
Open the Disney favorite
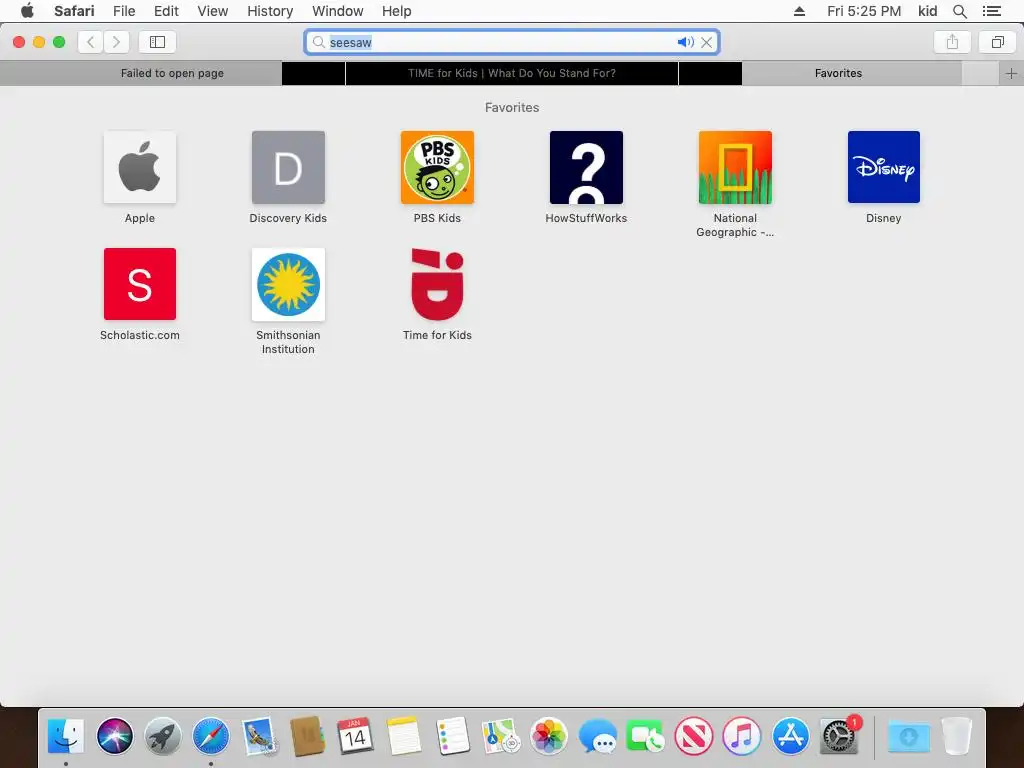884,167
